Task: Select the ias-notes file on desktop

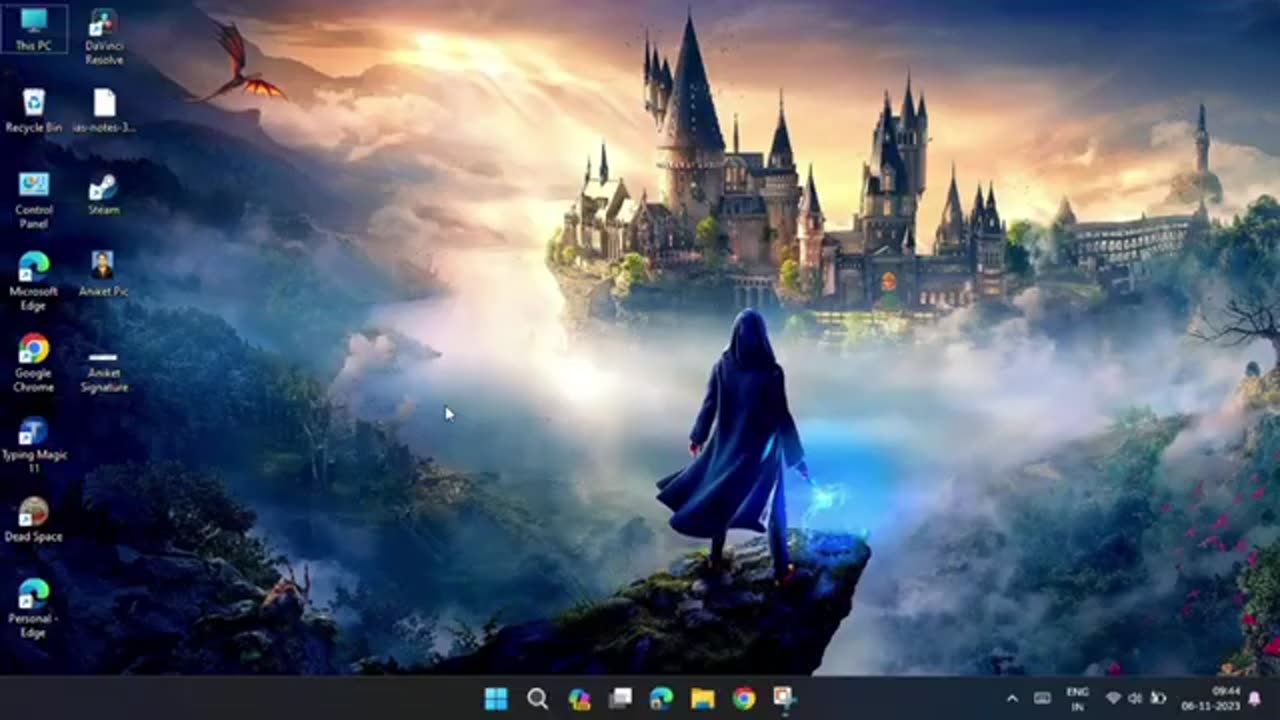Action: (104, 110)
